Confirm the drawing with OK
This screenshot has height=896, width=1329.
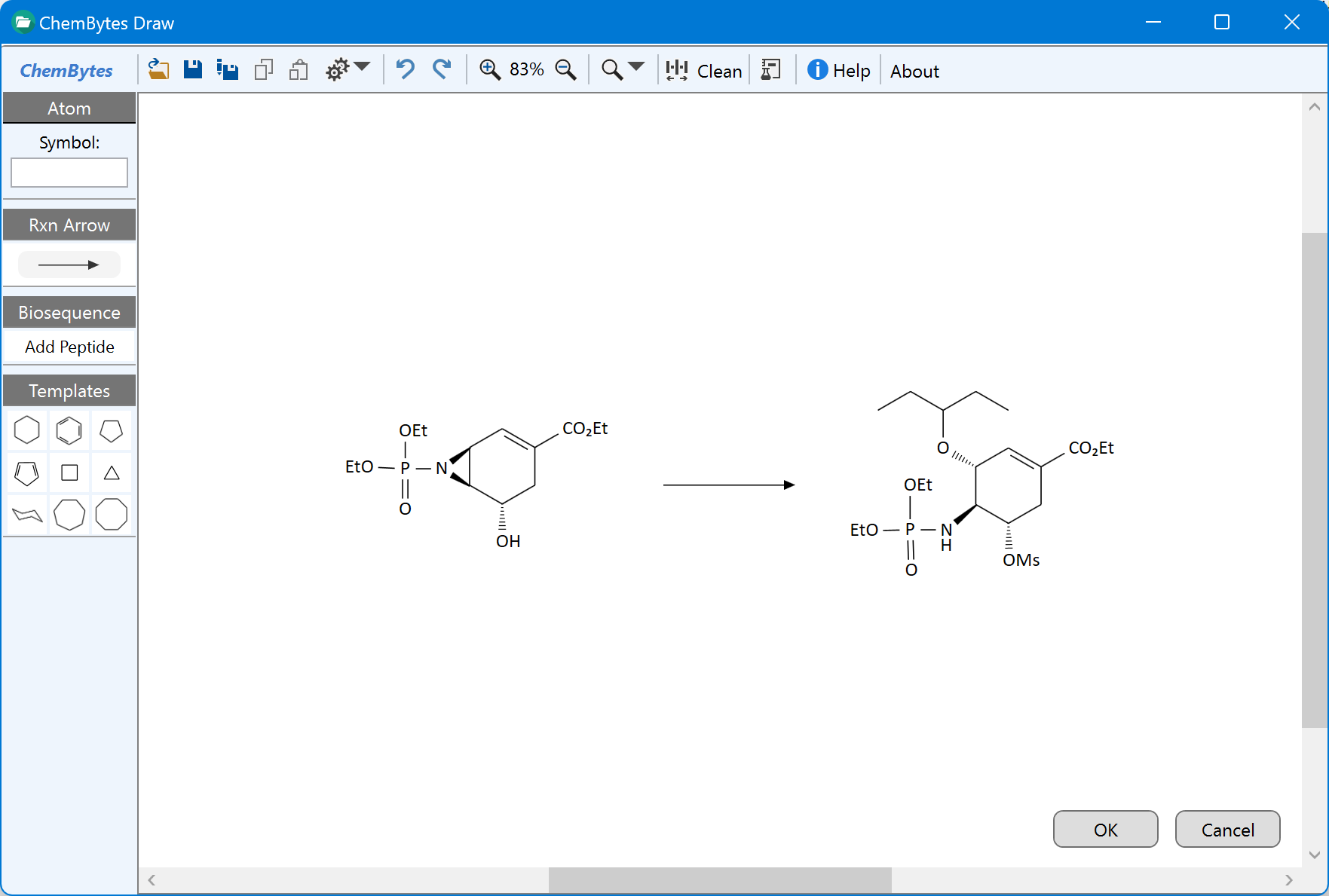[x=1106, y=830]
